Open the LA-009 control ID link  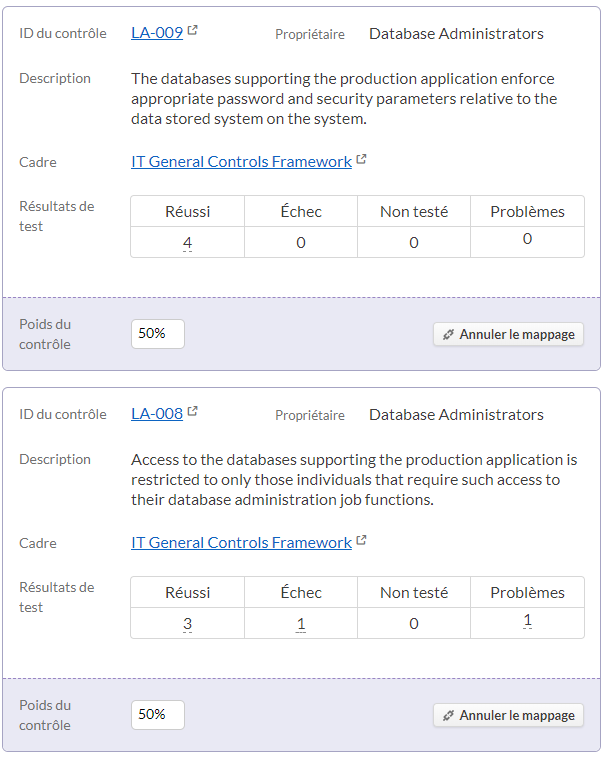(157, 33)
